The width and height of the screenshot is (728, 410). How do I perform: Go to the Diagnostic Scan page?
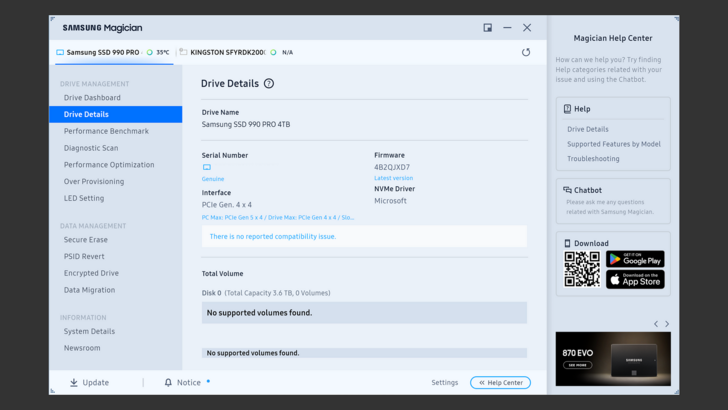click(x=91, y=148)
